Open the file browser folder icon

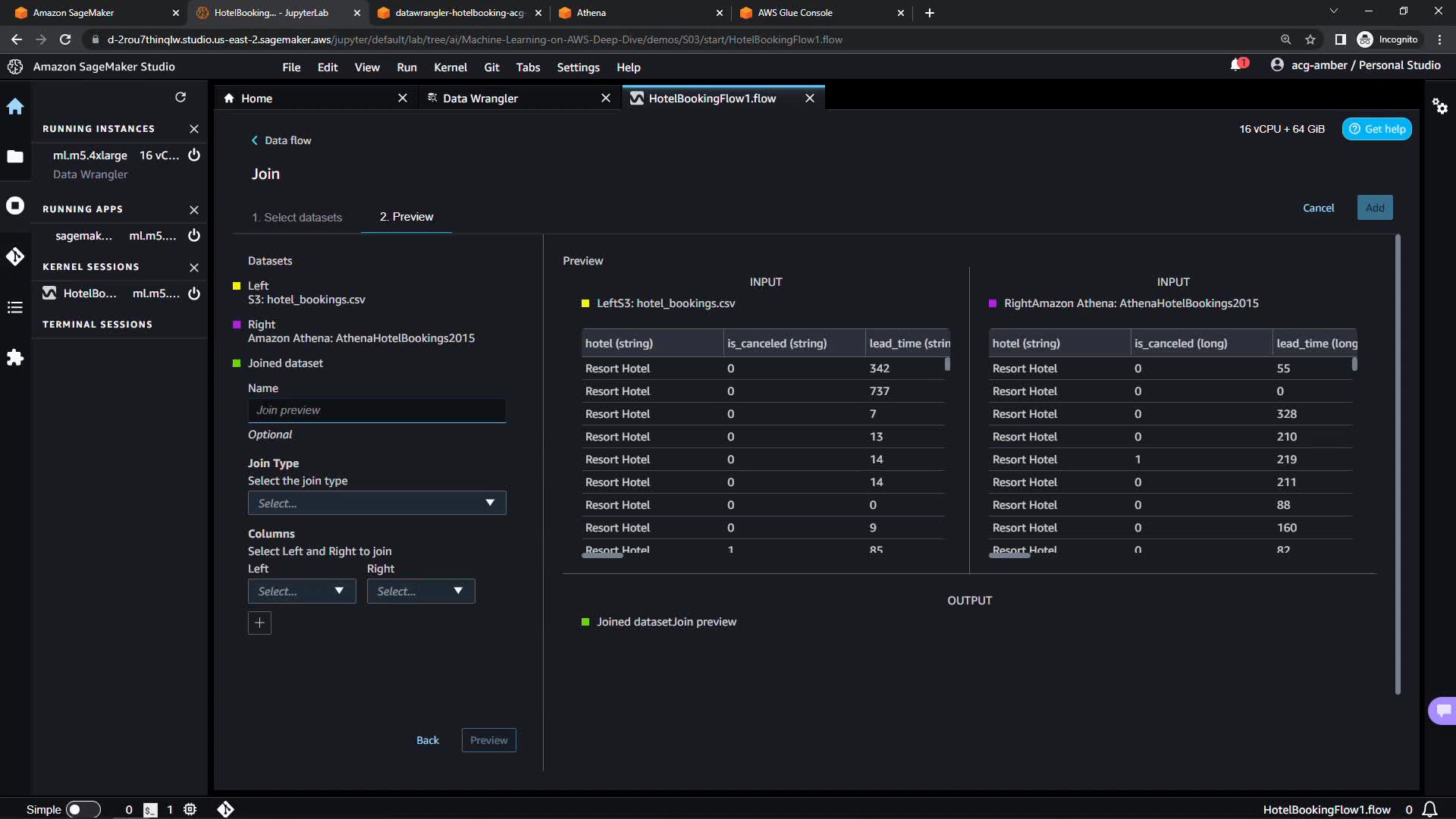point(15,157)
